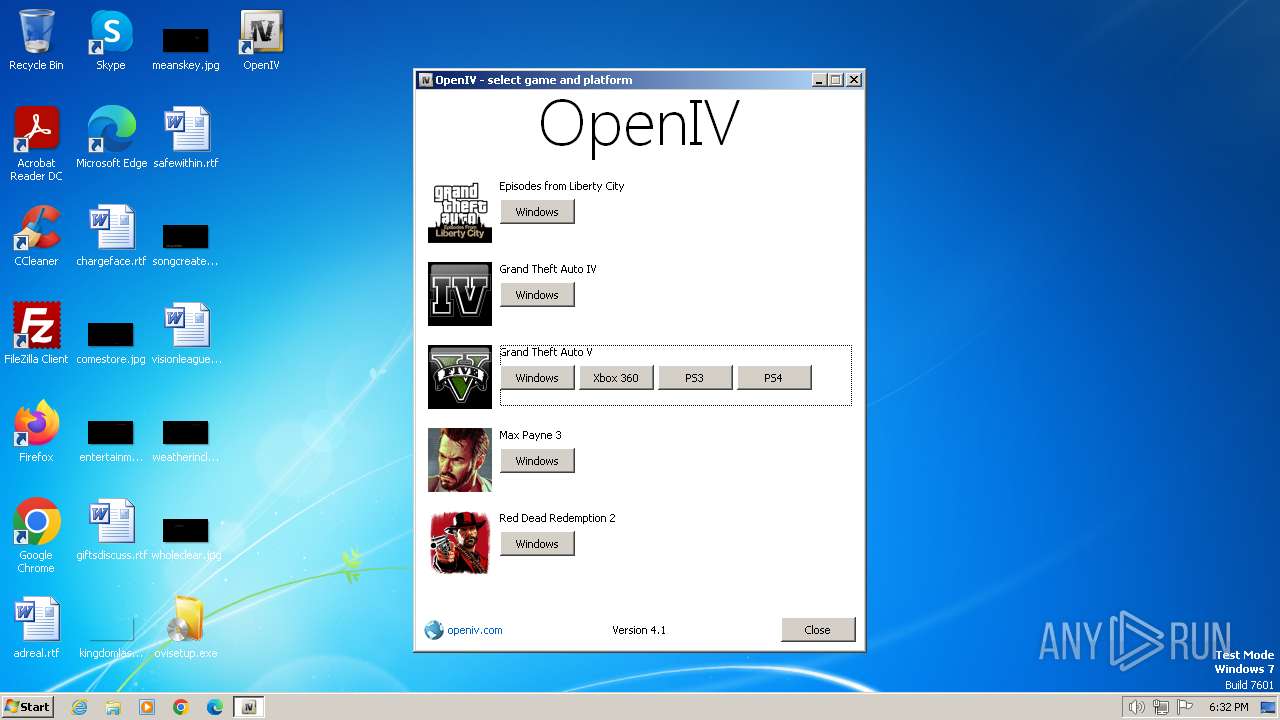Click the OpenIV title bar icon

tap(425, 80)
